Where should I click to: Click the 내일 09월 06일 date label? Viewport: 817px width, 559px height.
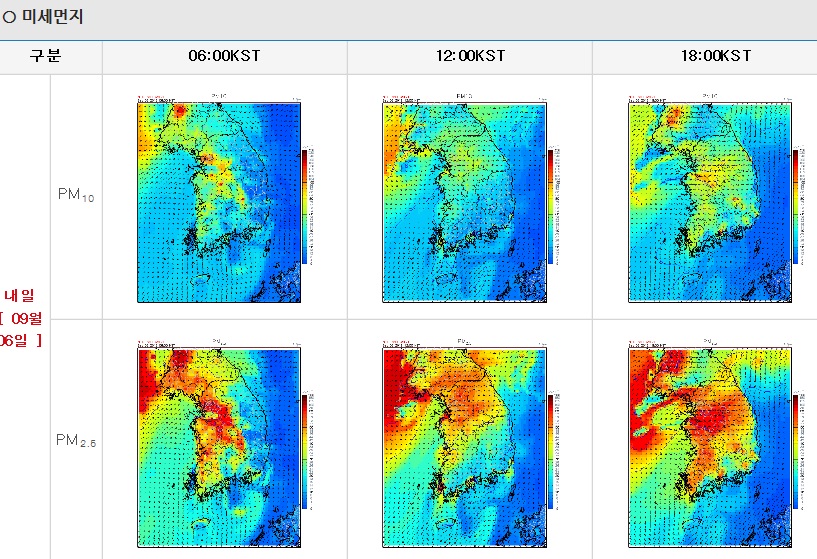[x=20, y=318]
